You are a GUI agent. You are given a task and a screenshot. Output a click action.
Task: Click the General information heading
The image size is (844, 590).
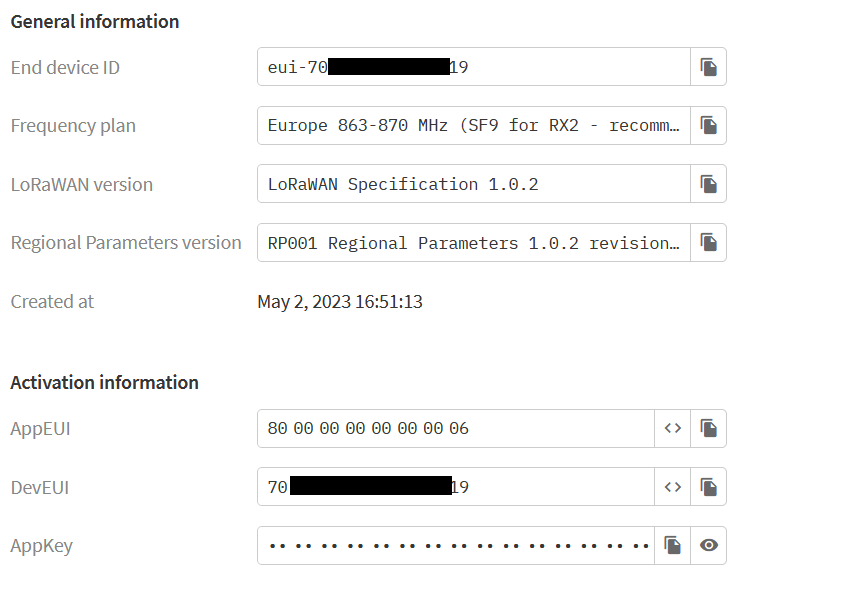click(95, 21)
